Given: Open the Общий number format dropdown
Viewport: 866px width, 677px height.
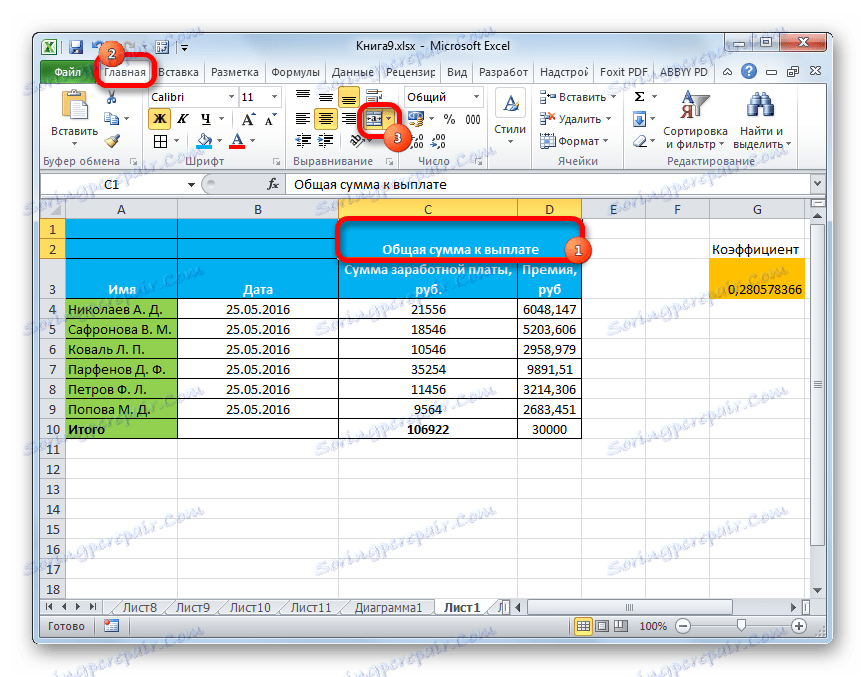Looking at the screenshot, I should coord(476,97).
